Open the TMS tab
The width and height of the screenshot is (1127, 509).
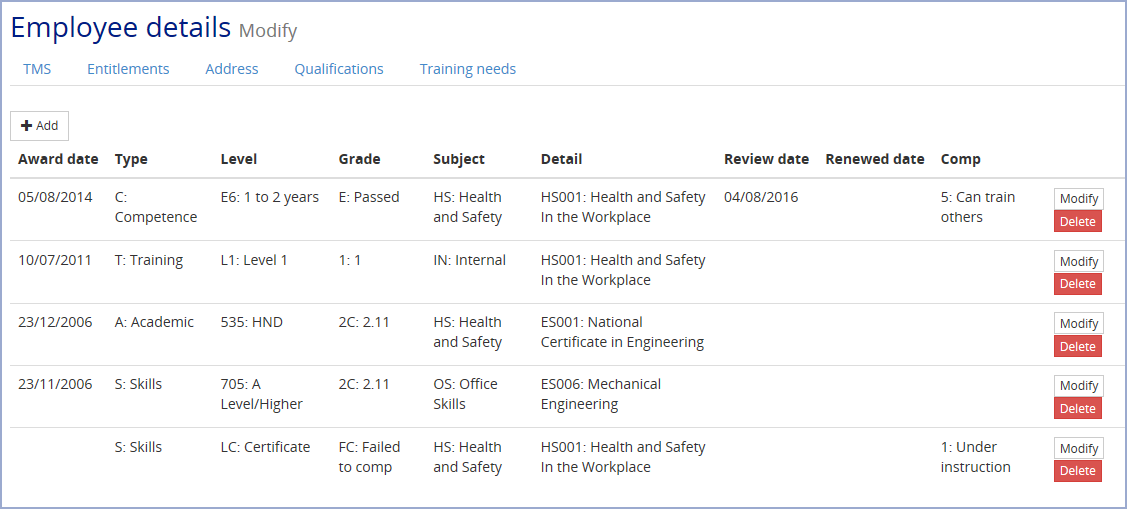coord(37,69)
